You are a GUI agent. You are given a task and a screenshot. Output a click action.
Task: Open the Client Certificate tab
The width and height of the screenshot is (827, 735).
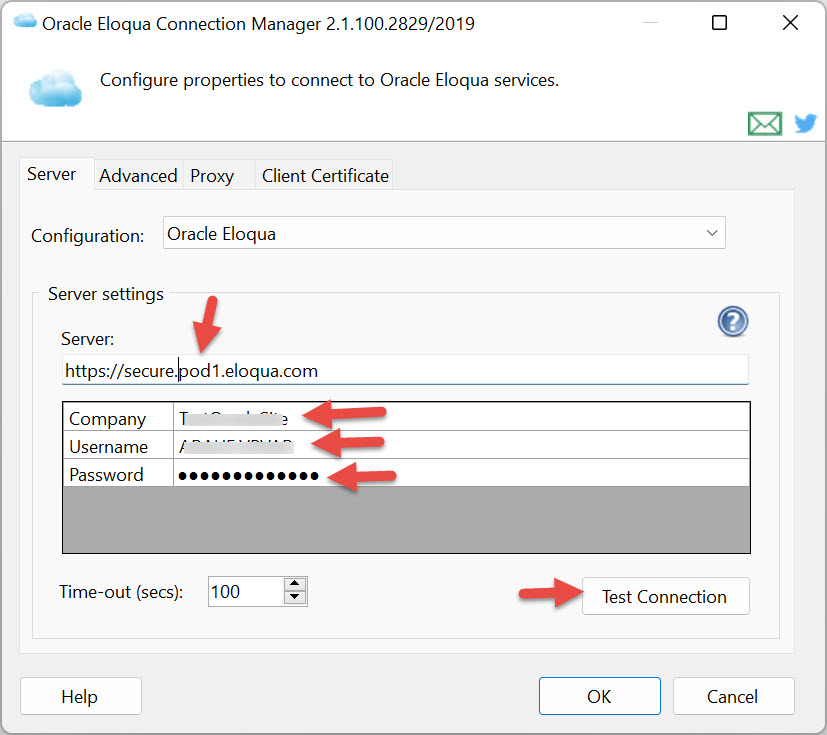coord(325,176)
